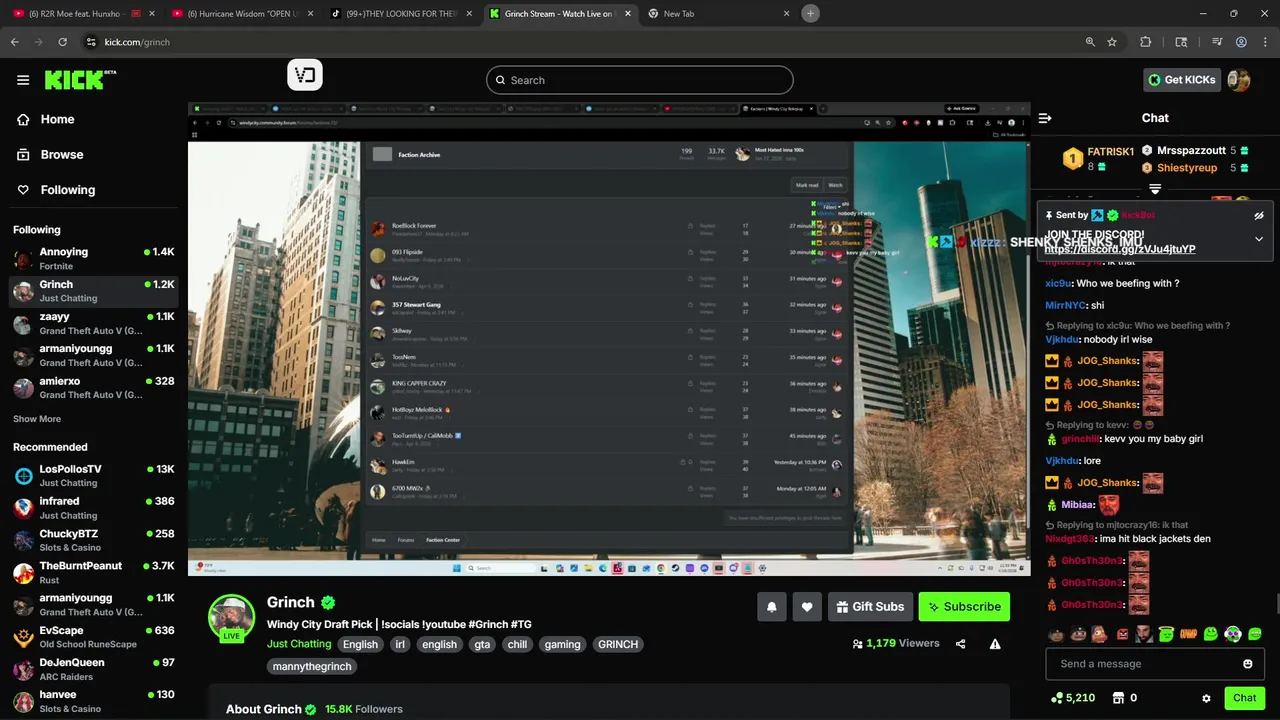Bookmark this page with star

pos(1112,42)
